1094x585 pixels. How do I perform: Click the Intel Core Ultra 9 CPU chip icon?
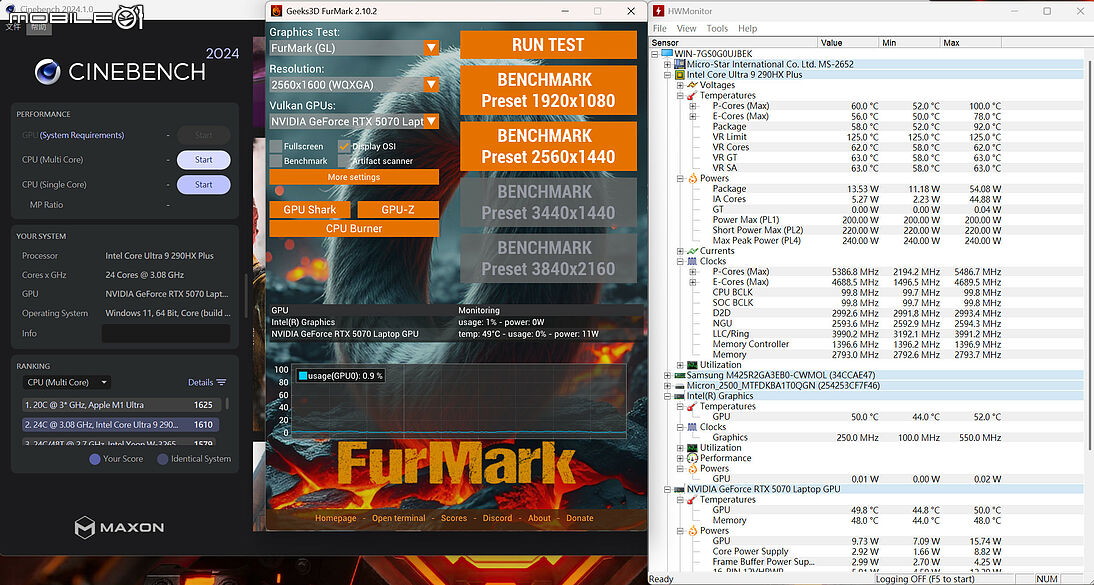coord(680,75)
